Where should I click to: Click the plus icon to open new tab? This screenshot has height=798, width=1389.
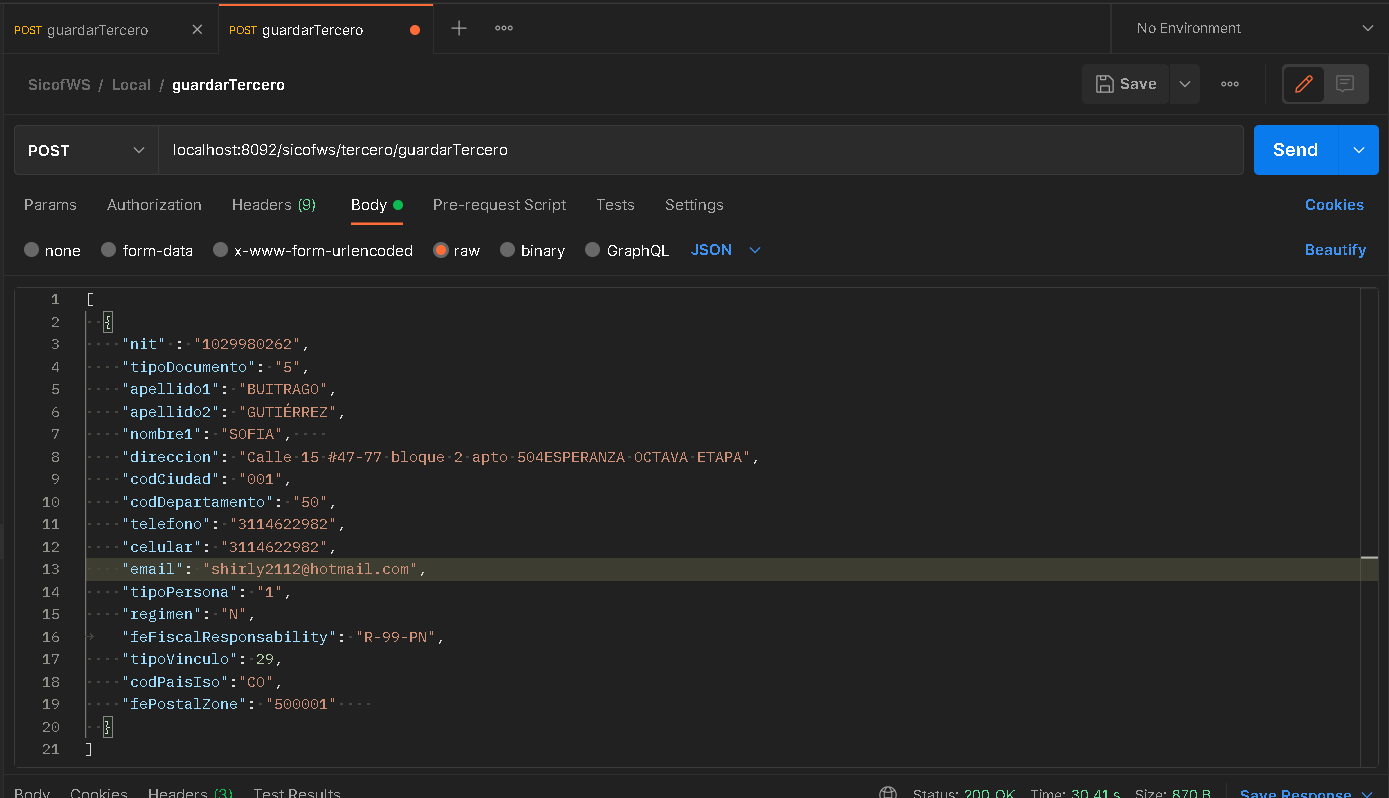click(459, 28)
